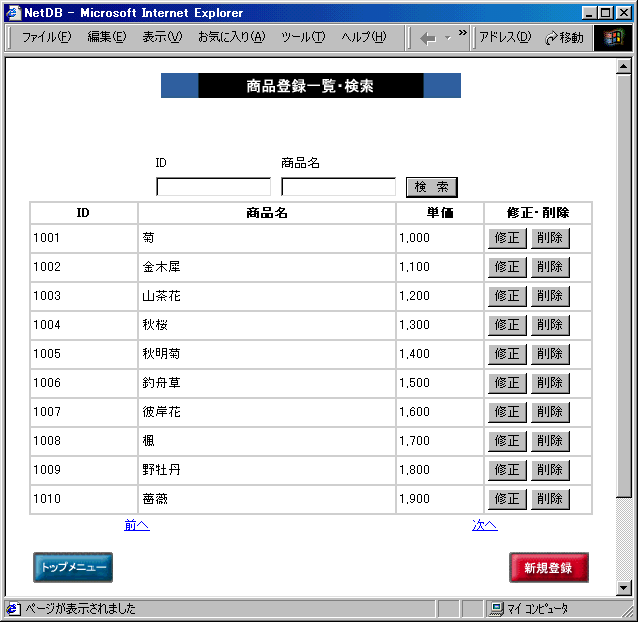Click 修正 for product 1002 金木犀
The width and height of the screenshot is (638, 622).
pyautogui.click(x=507, y=267)
